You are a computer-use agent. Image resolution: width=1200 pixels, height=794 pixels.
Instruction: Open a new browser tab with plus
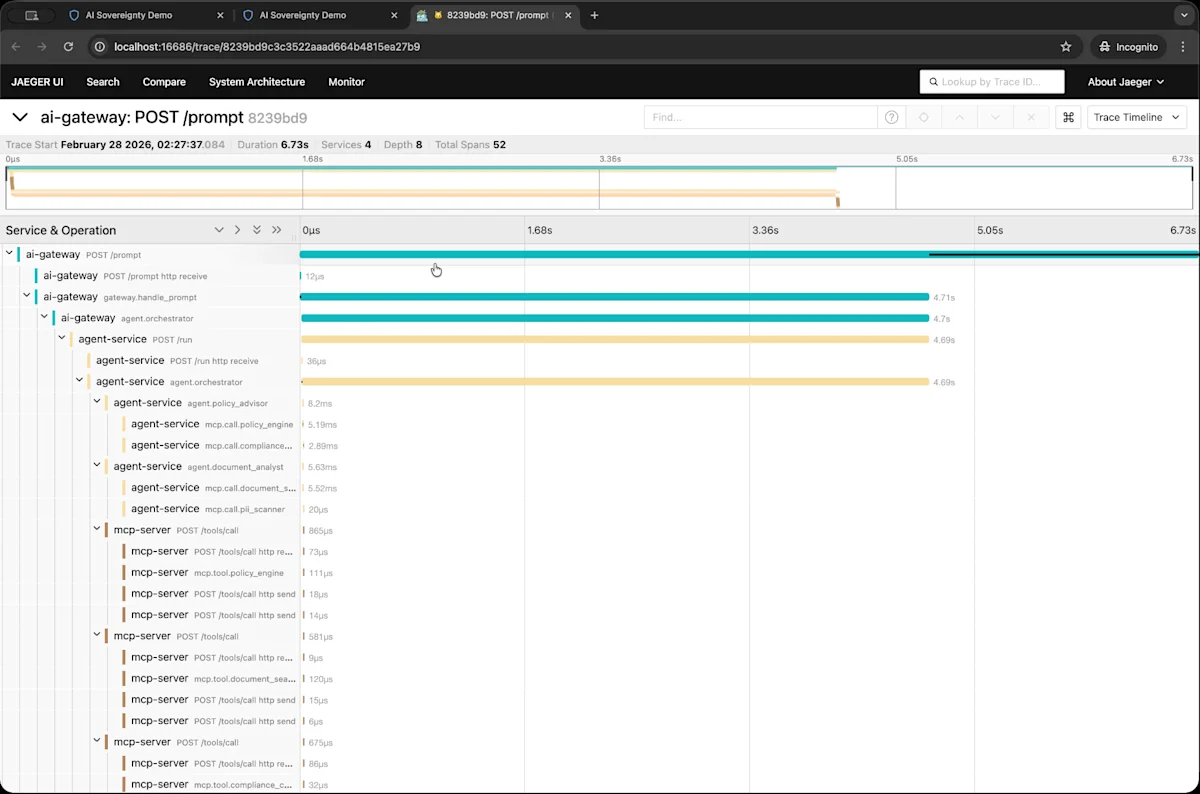pos(594,16)
